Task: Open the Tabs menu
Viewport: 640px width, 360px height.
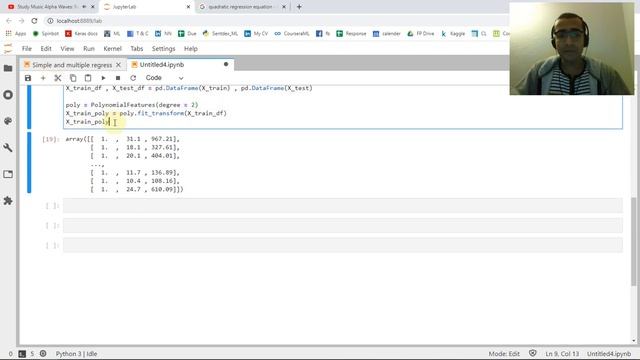Action: point(137,49)
